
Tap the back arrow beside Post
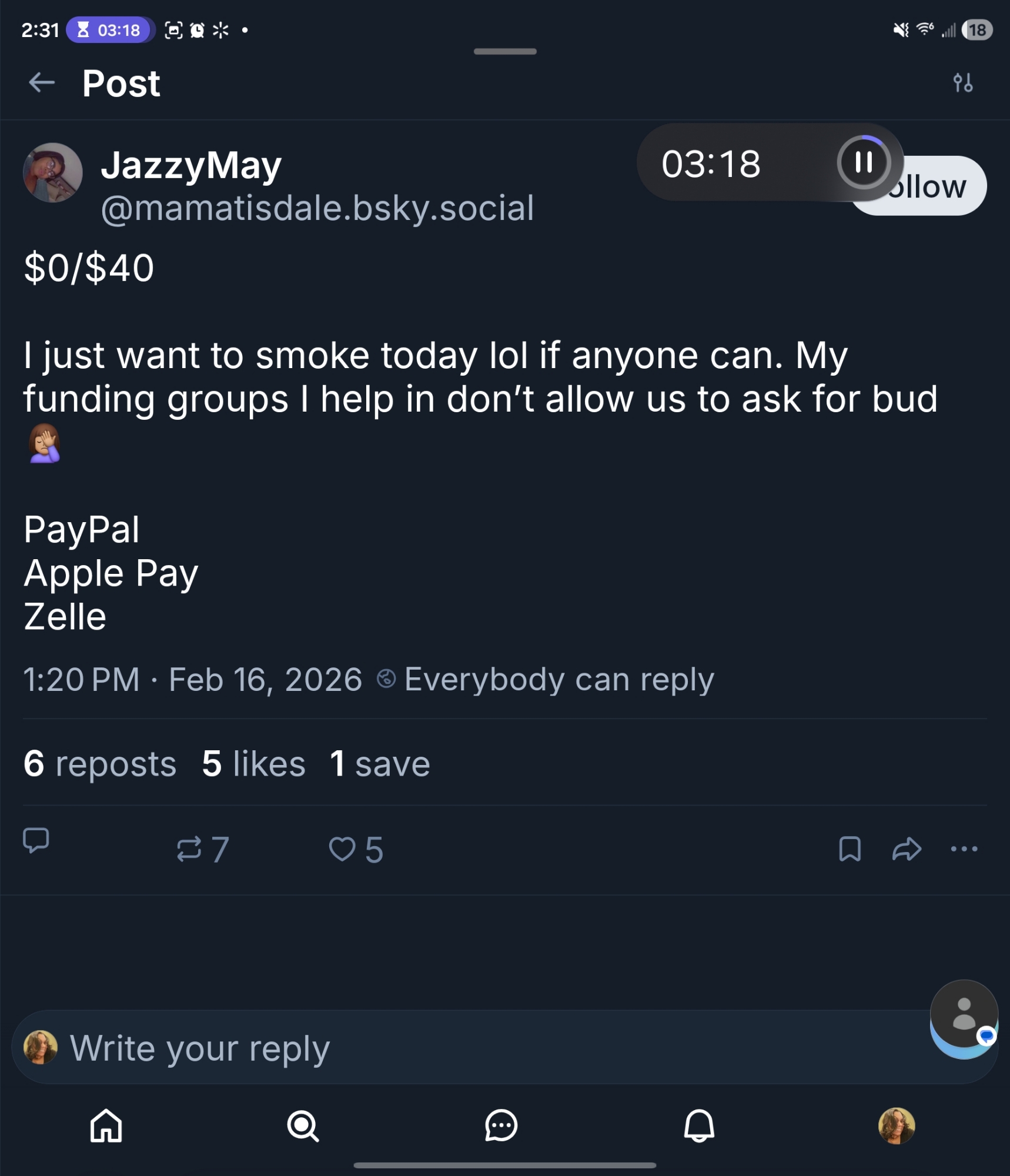coord(42,83)
